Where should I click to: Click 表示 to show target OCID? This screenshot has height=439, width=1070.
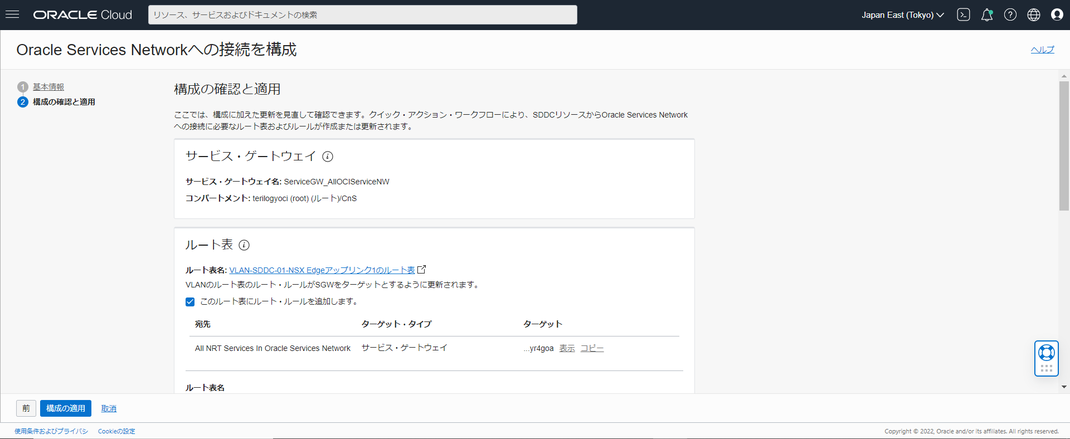(x=567, y=348)
